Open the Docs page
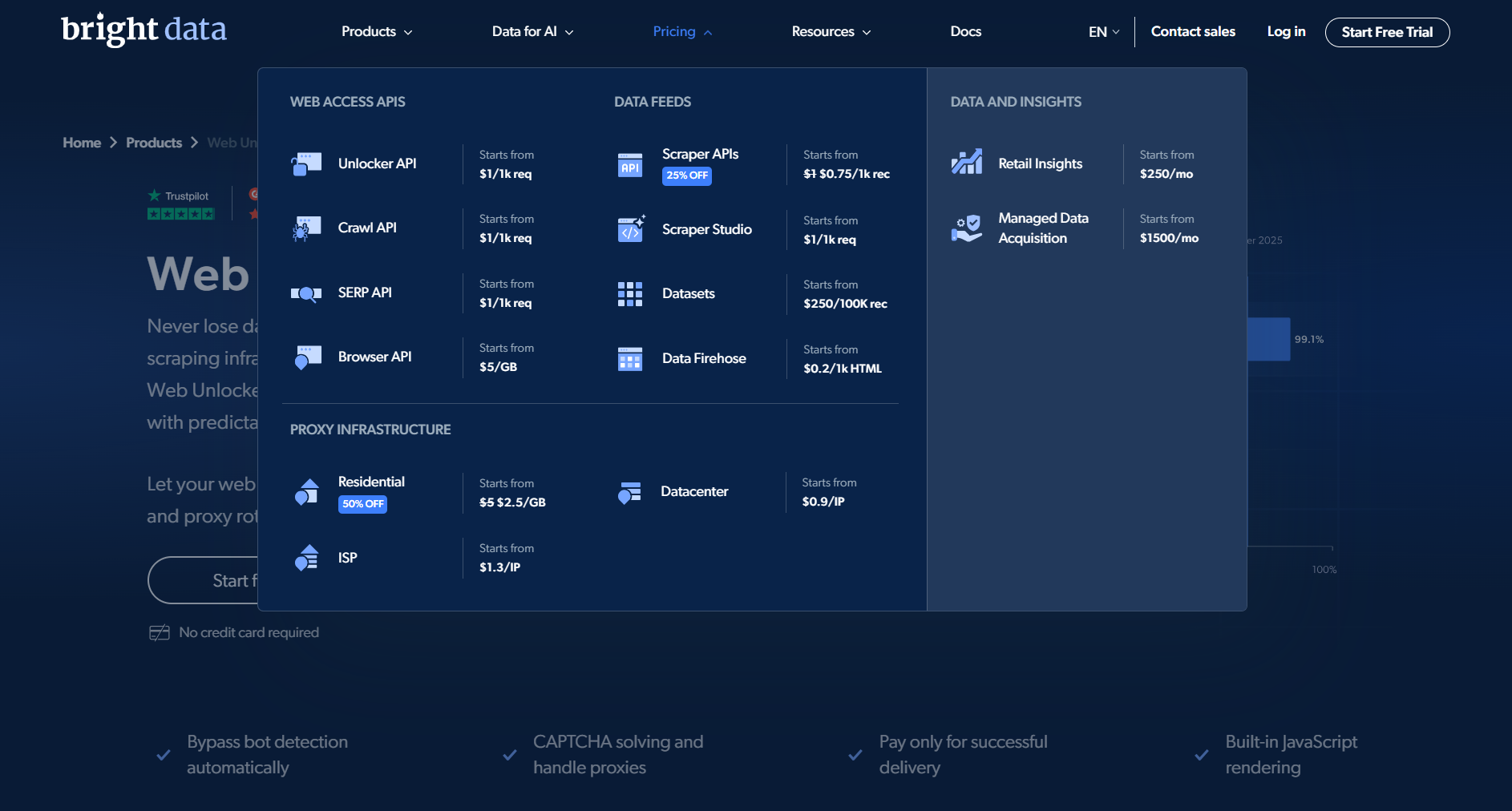 (x=965, y=32)
